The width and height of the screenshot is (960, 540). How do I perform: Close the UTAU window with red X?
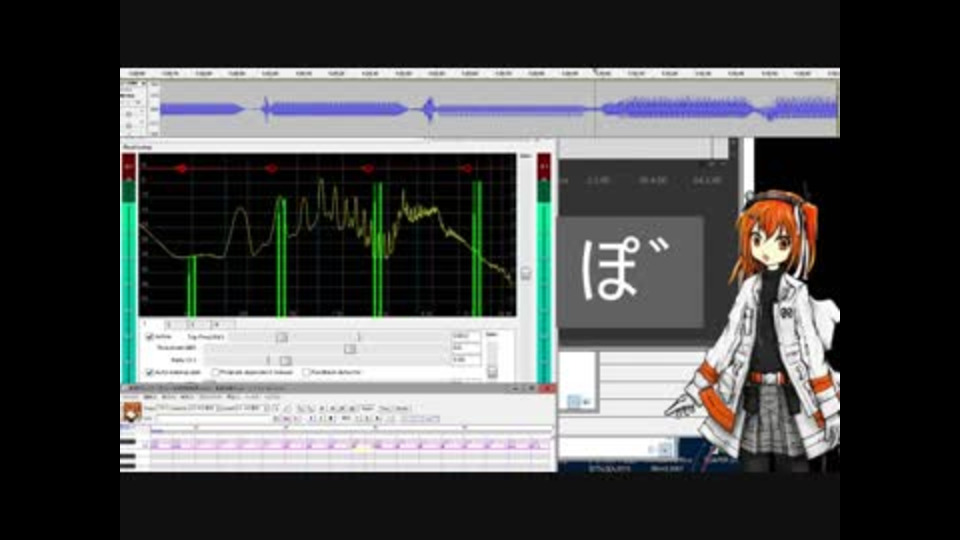[x=548, y=389]
